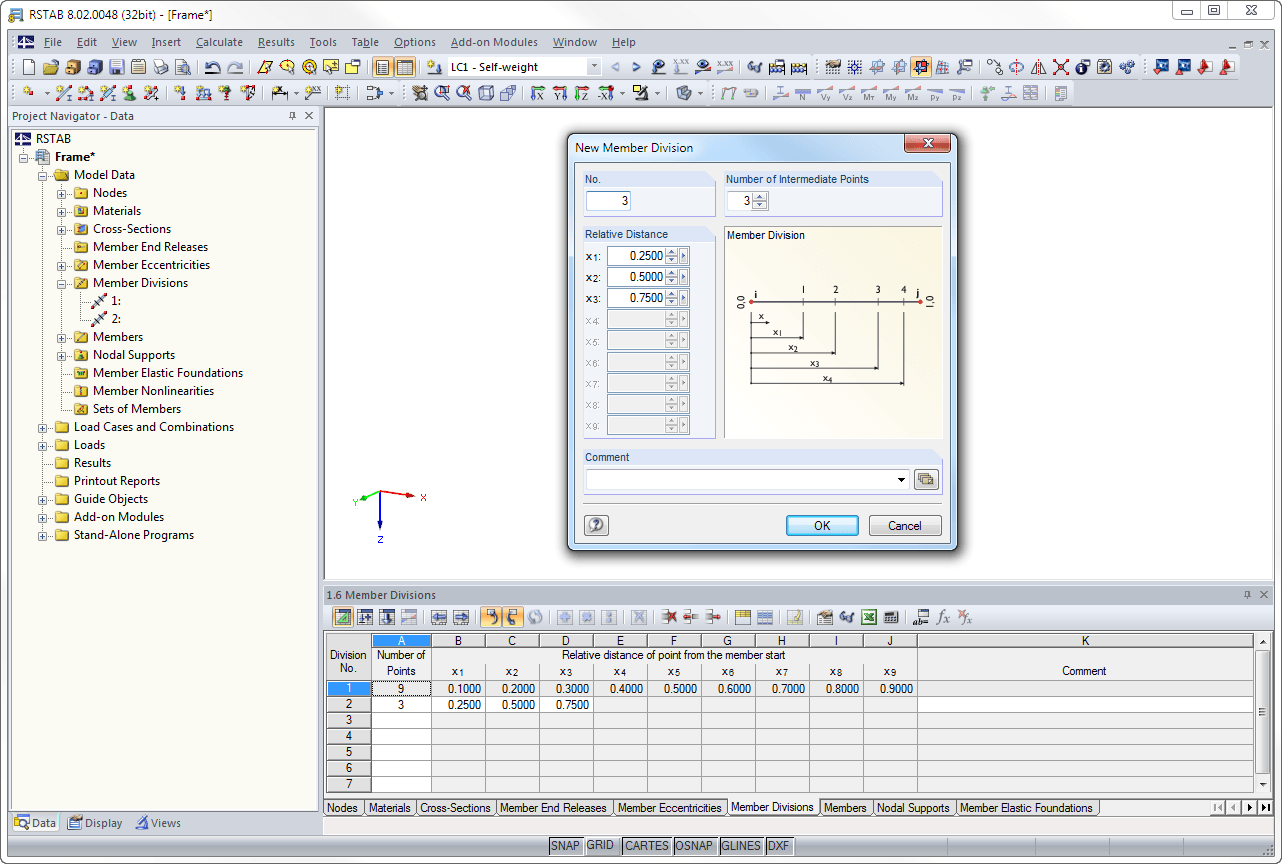1282x864 pixels.
Task: Click the Print icon
Action: coord(160,66)
